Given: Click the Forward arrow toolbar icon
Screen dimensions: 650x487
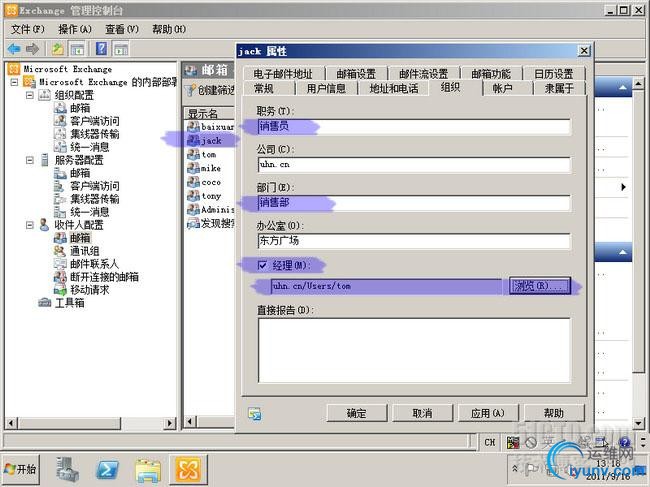Looking at the screenshot, I should pyautogui.click(x=32, y=49).
